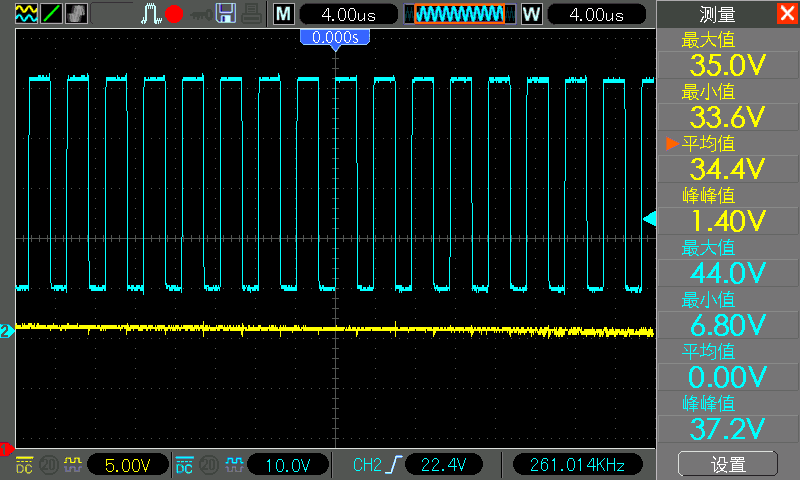
Task: Select the green diagonal line icon
Action: coord(51,14)
